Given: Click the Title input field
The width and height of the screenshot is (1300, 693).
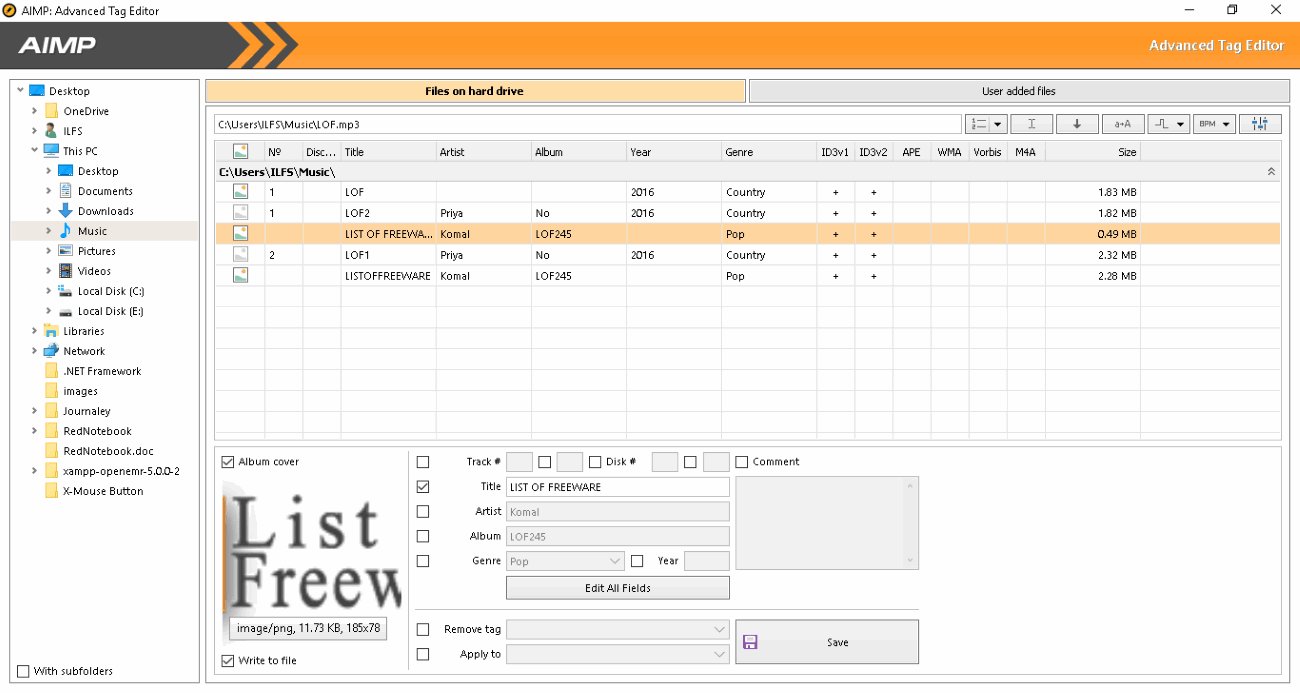Looking at the screenshot, I should click(x=618, y=487).
